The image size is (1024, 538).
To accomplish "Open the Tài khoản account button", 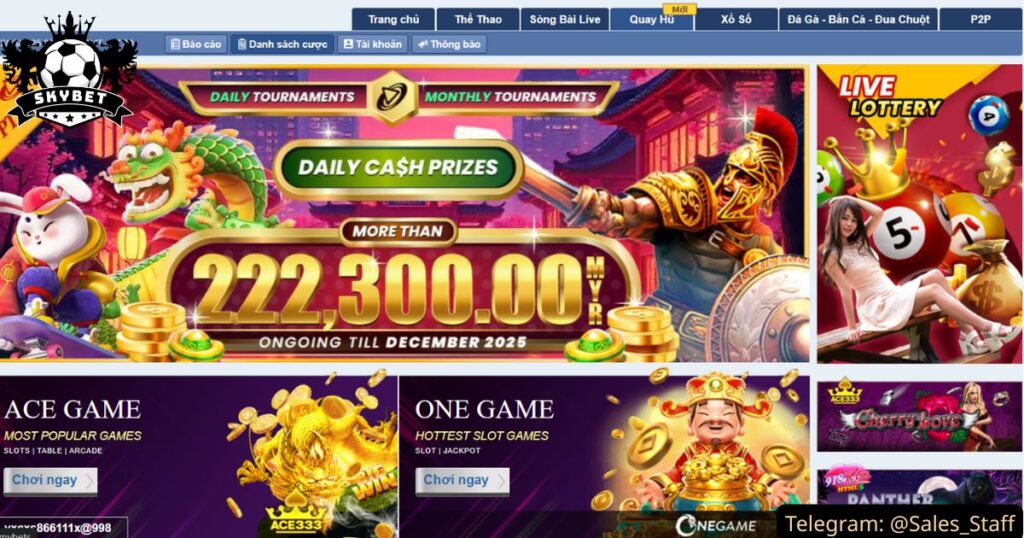I will point(373,44).
